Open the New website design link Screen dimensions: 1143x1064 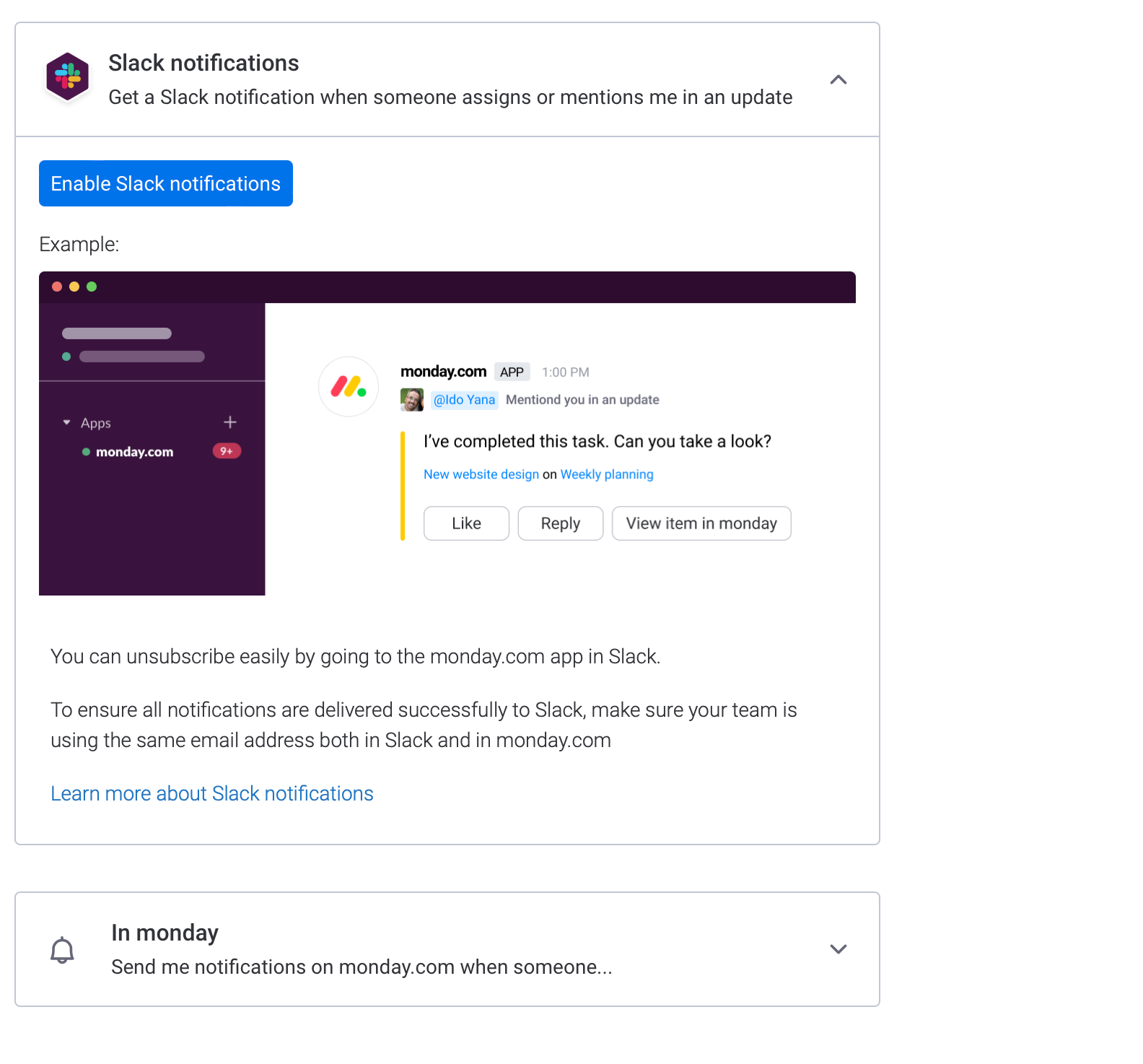click(x=481, y=474)
